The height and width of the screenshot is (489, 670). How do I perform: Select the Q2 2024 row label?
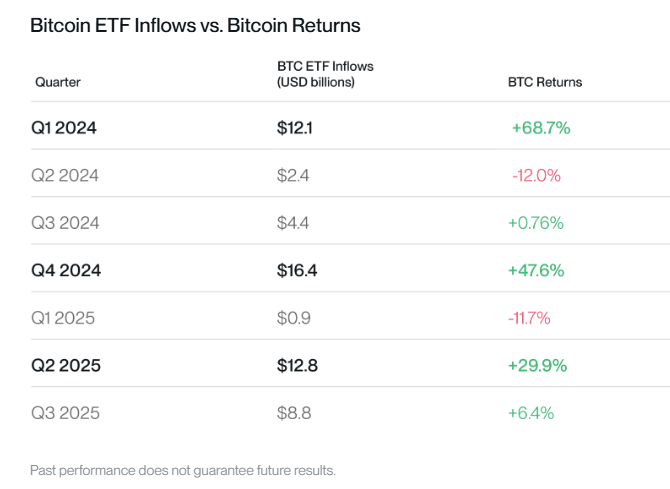(66, 175)
